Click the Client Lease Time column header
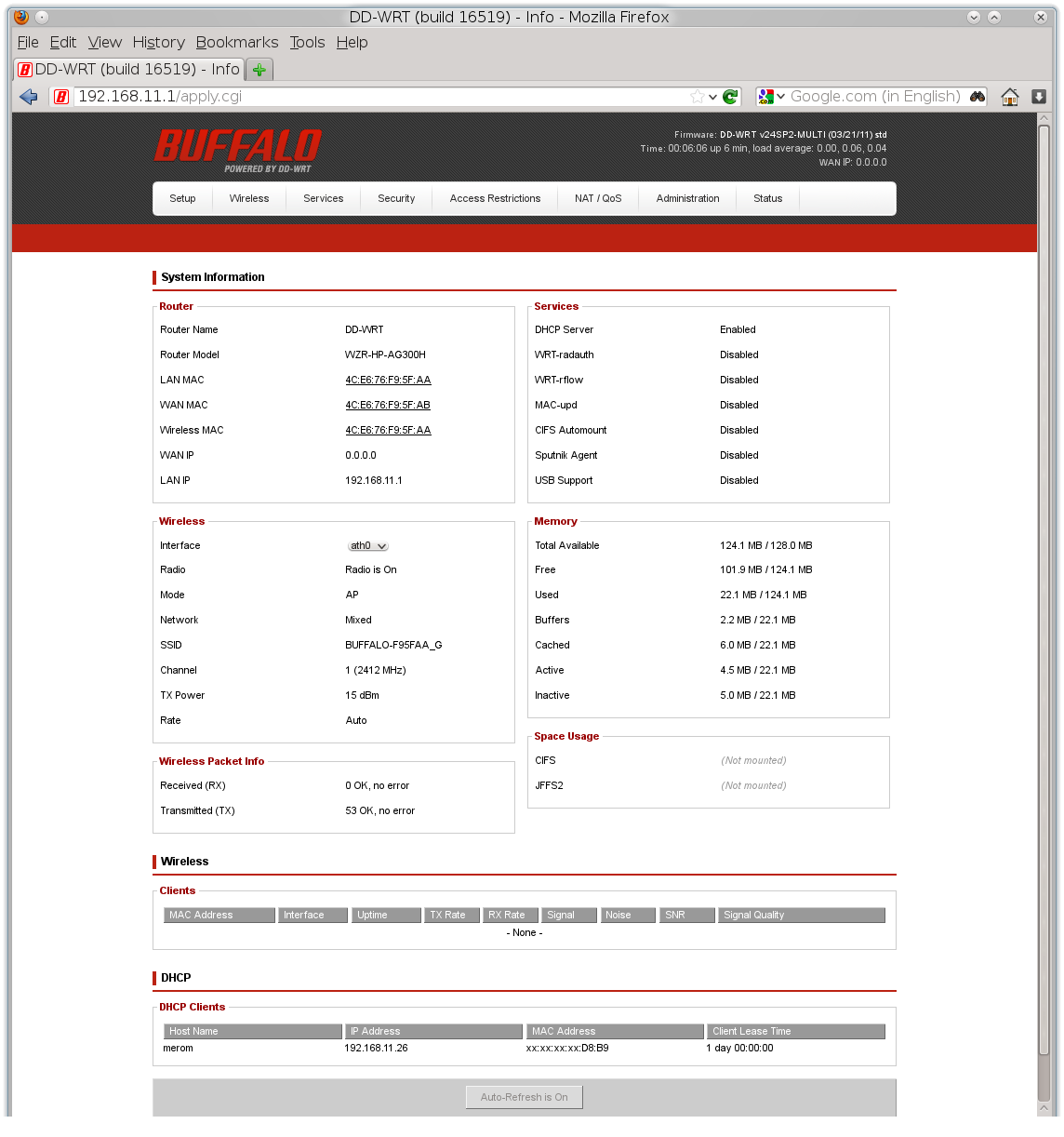This screenshot has width=1064, height=1137. click(x=796, y=1032)
